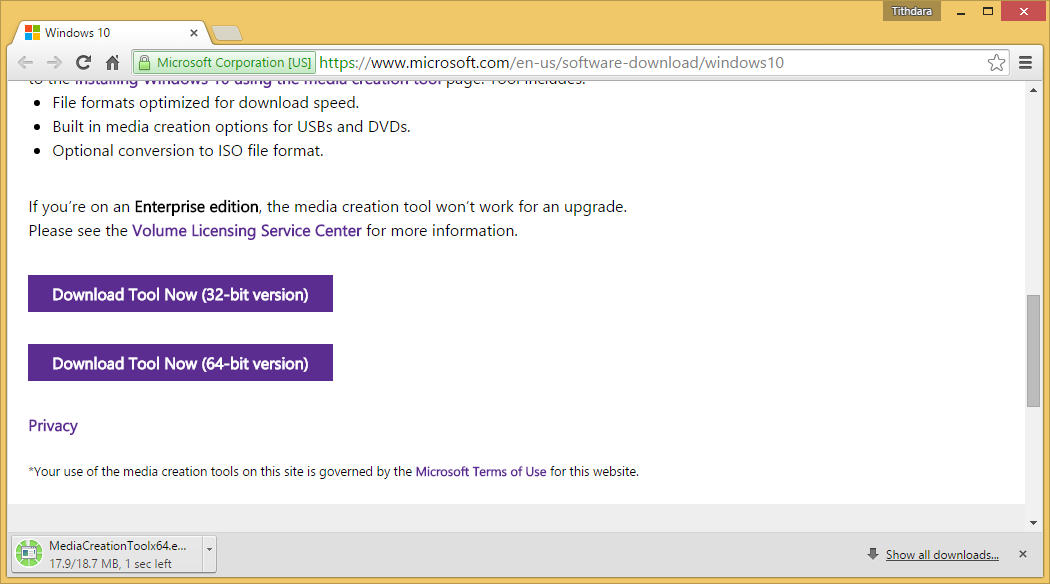
Task: Open the Privacy link
Action: click(x=53, y=426)
